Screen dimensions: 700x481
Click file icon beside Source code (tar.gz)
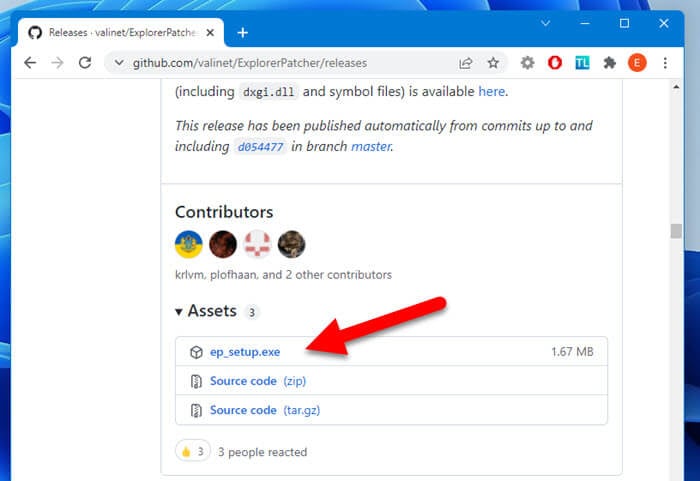[196, 410]
